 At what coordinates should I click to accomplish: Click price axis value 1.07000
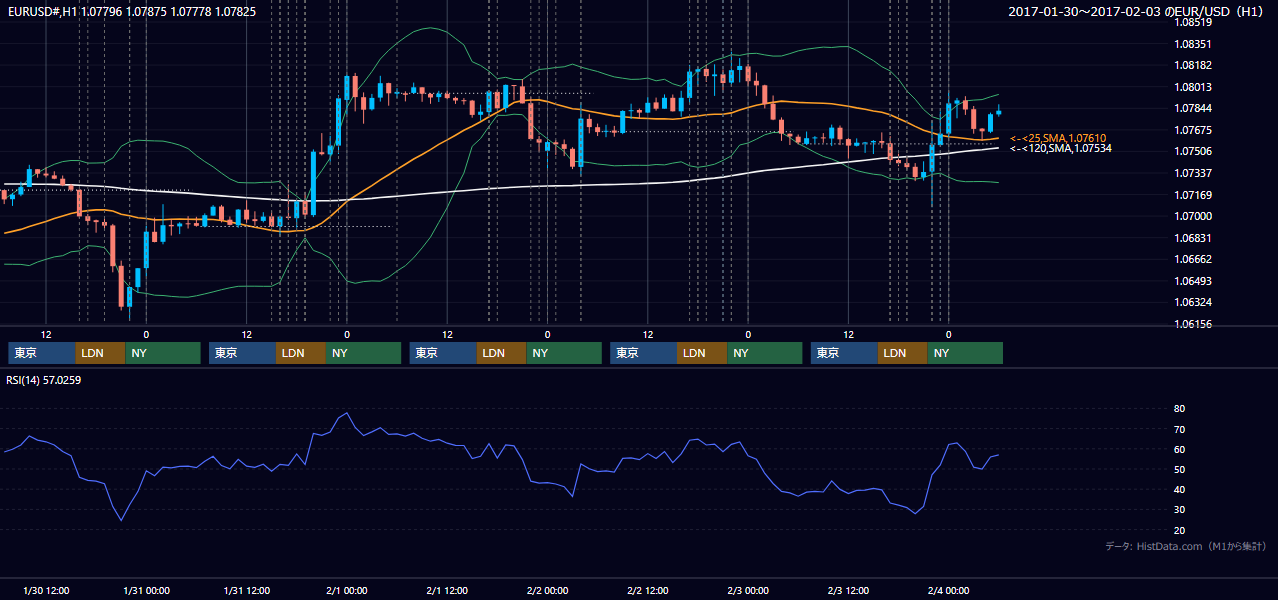(x=1193, y=216)
